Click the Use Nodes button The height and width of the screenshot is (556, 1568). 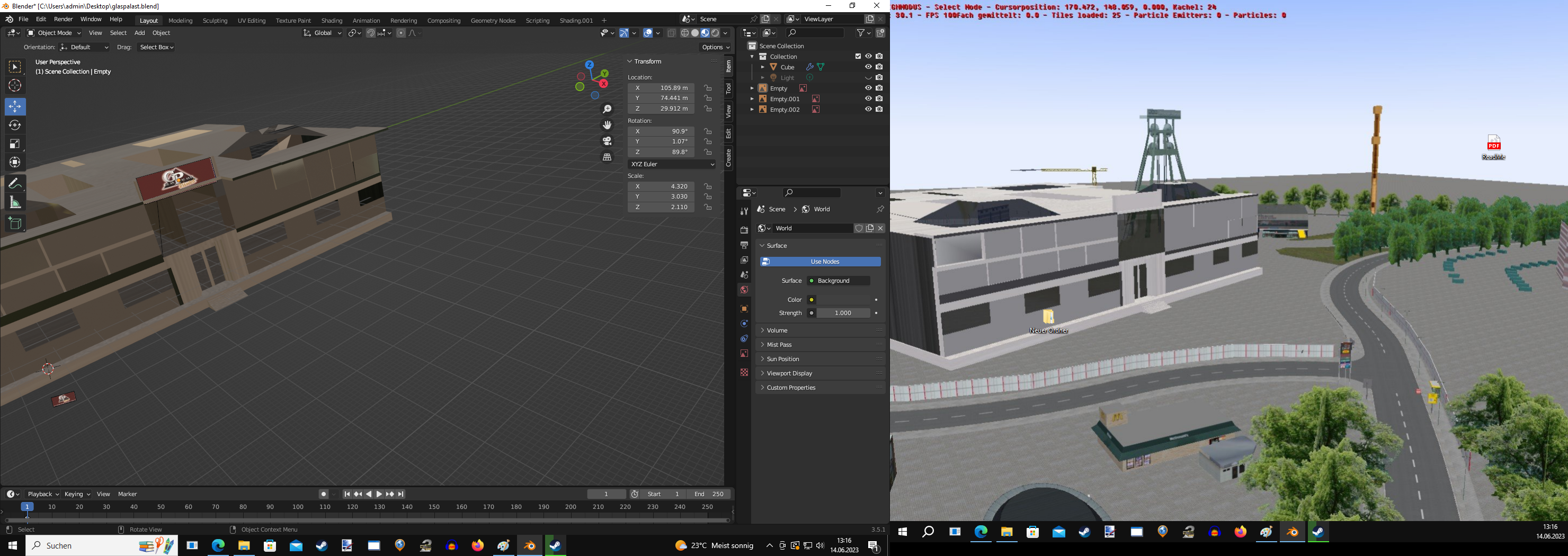point(820,262)
